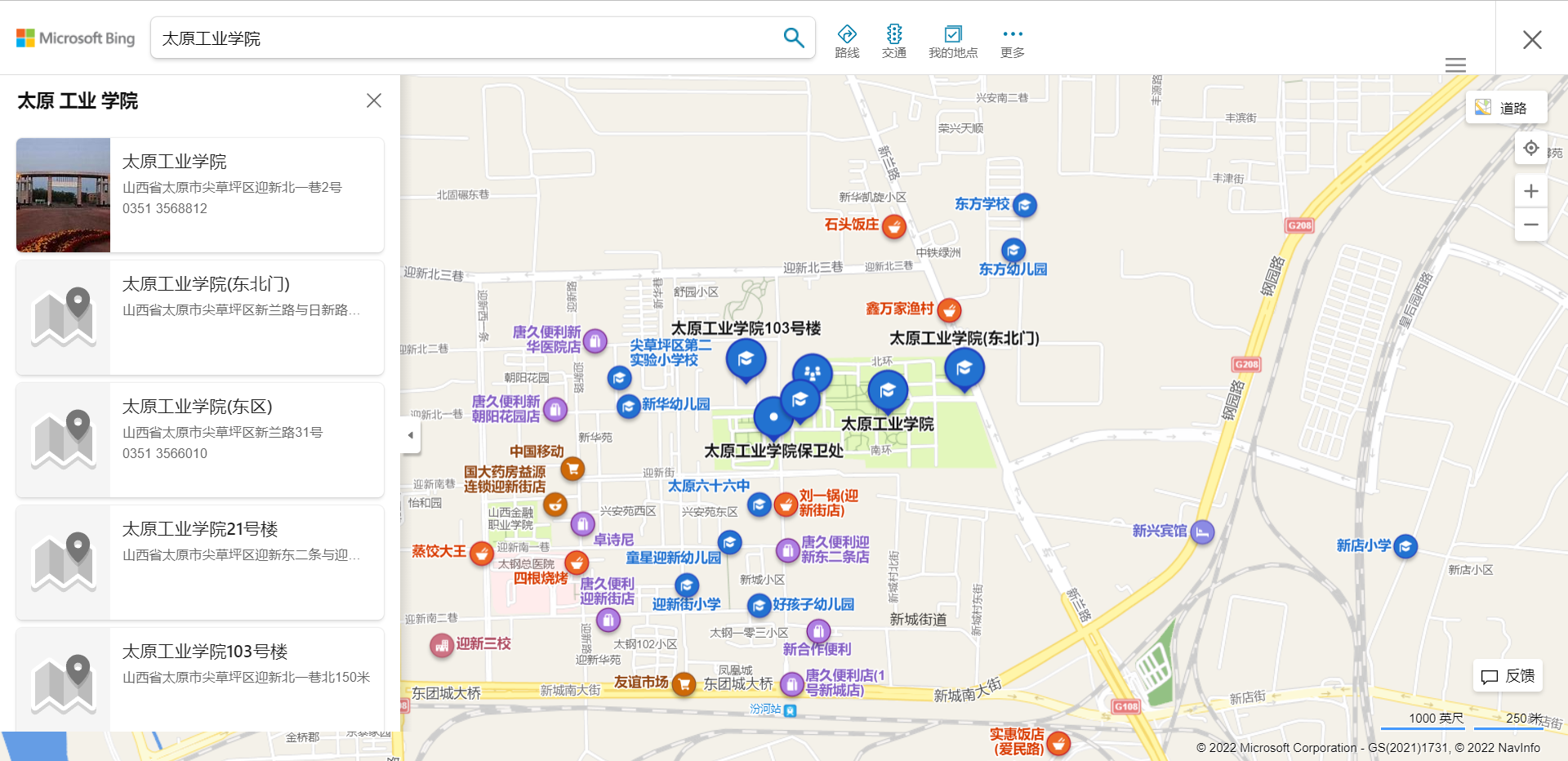Click the 新华幼儿园 marker icon
This screenshot has height=761, width=1568.
coord(628,406)
